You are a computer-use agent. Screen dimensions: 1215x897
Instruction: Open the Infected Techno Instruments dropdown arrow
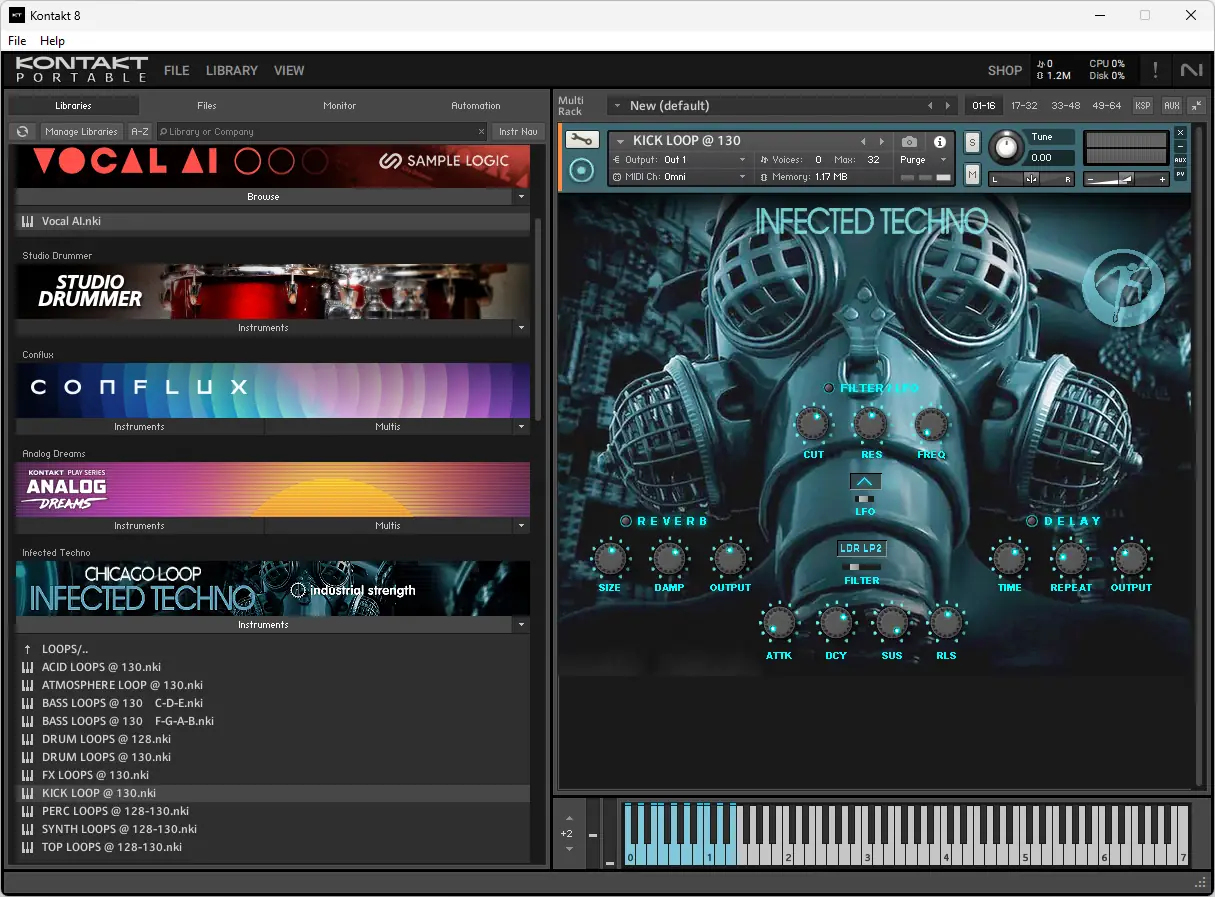(x=521, y=625)
